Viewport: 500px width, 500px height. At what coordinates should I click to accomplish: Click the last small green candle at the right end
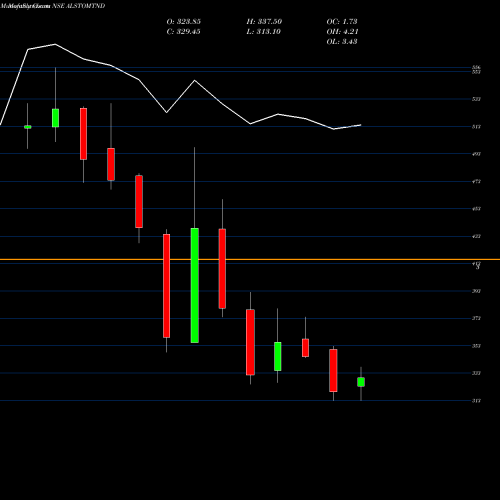pyautogui.click(x=361, y=382)
